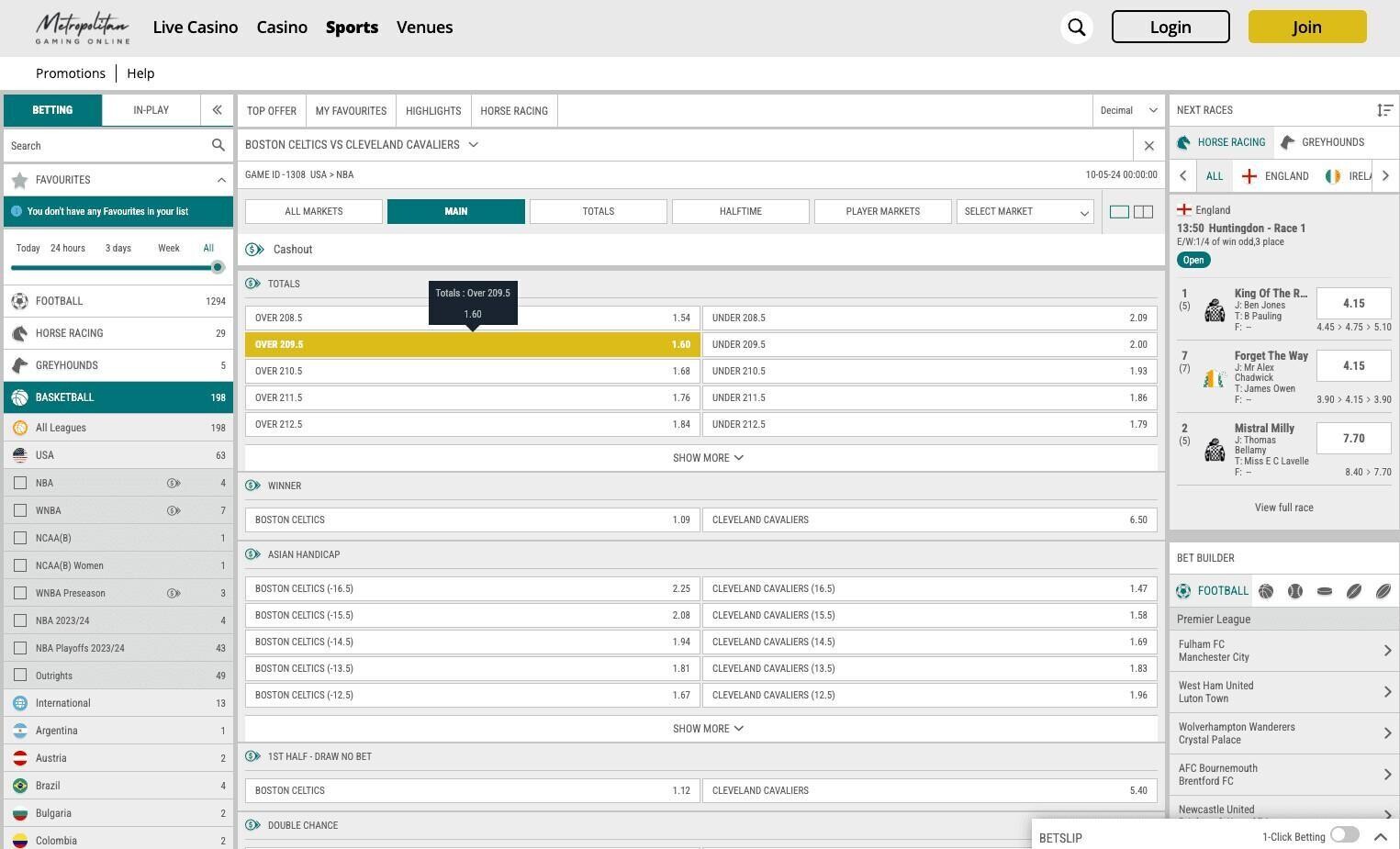Open the Select Market dropdown
The width and height of the screenshot is (1400, 849).
(1025, 212)
